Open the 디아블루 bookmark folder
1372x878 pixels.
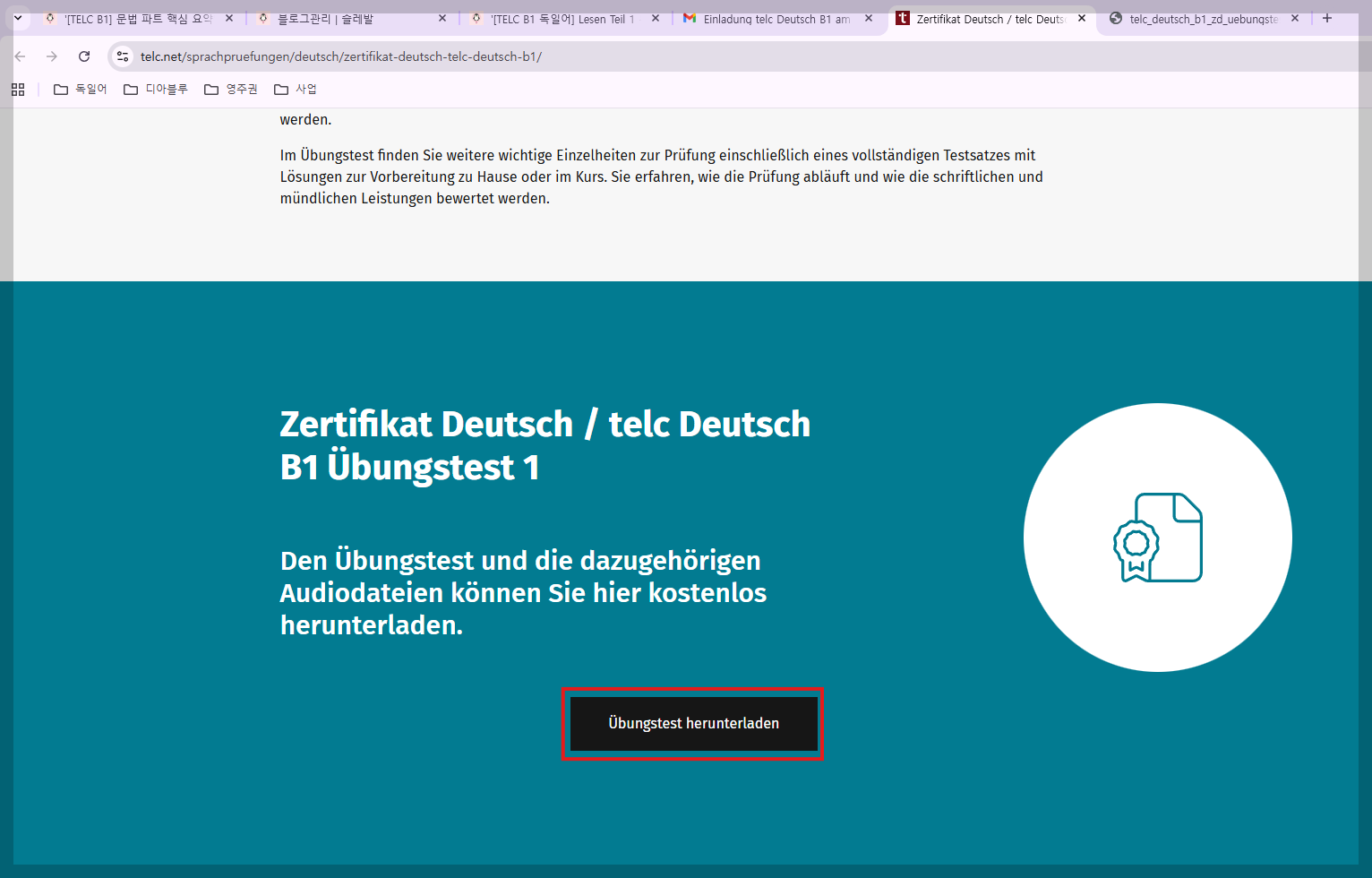156,90
